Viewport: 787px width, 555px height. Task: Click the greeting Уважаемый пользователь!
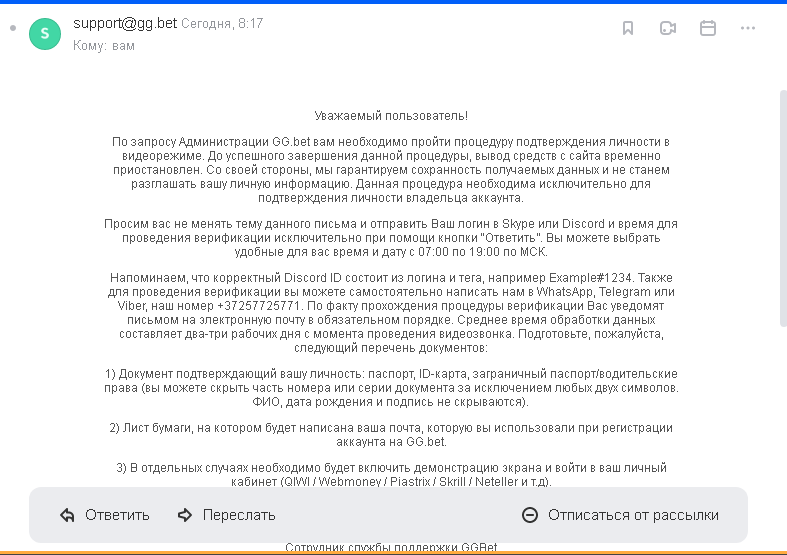pyautogui.click(x=391, y=116)
